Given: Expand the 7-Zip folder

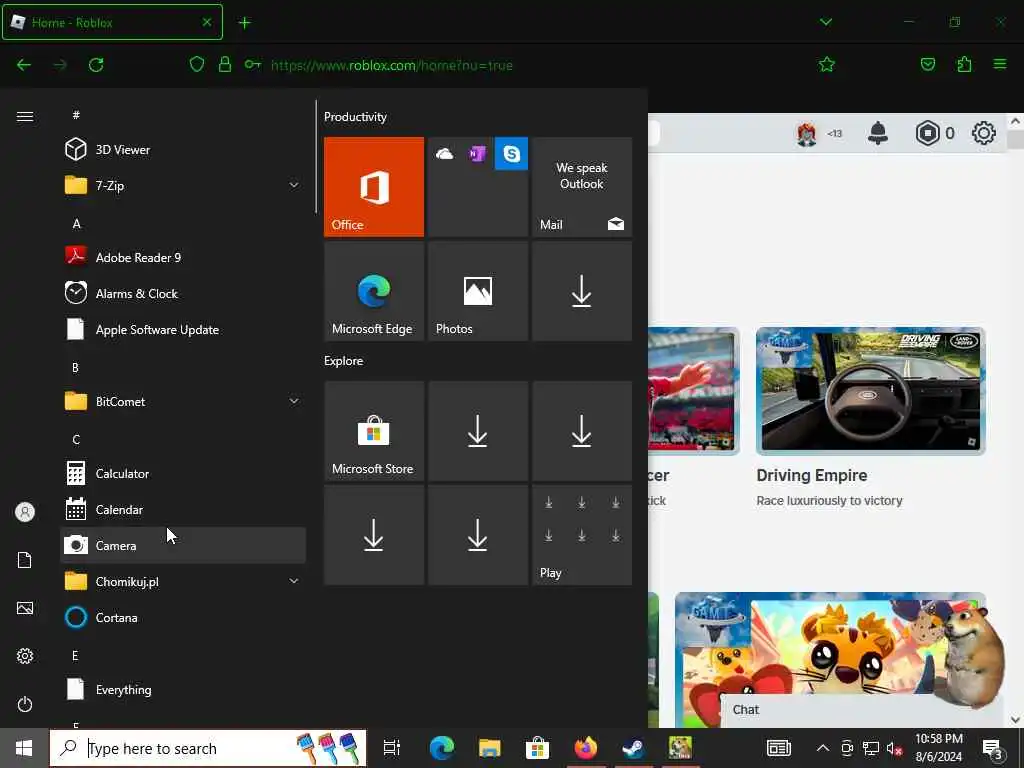Looking at the screenshot, I should [x=294, y=185].
